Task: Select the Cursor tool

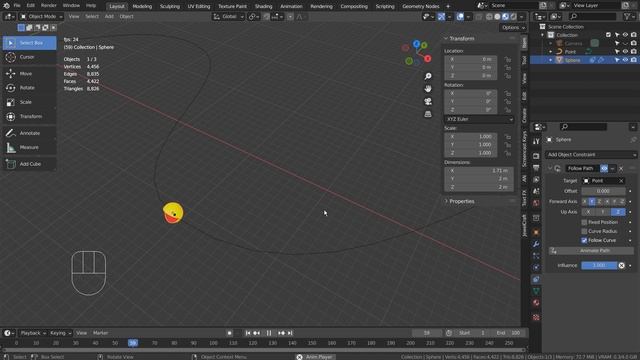Action: tap(29, 57)
